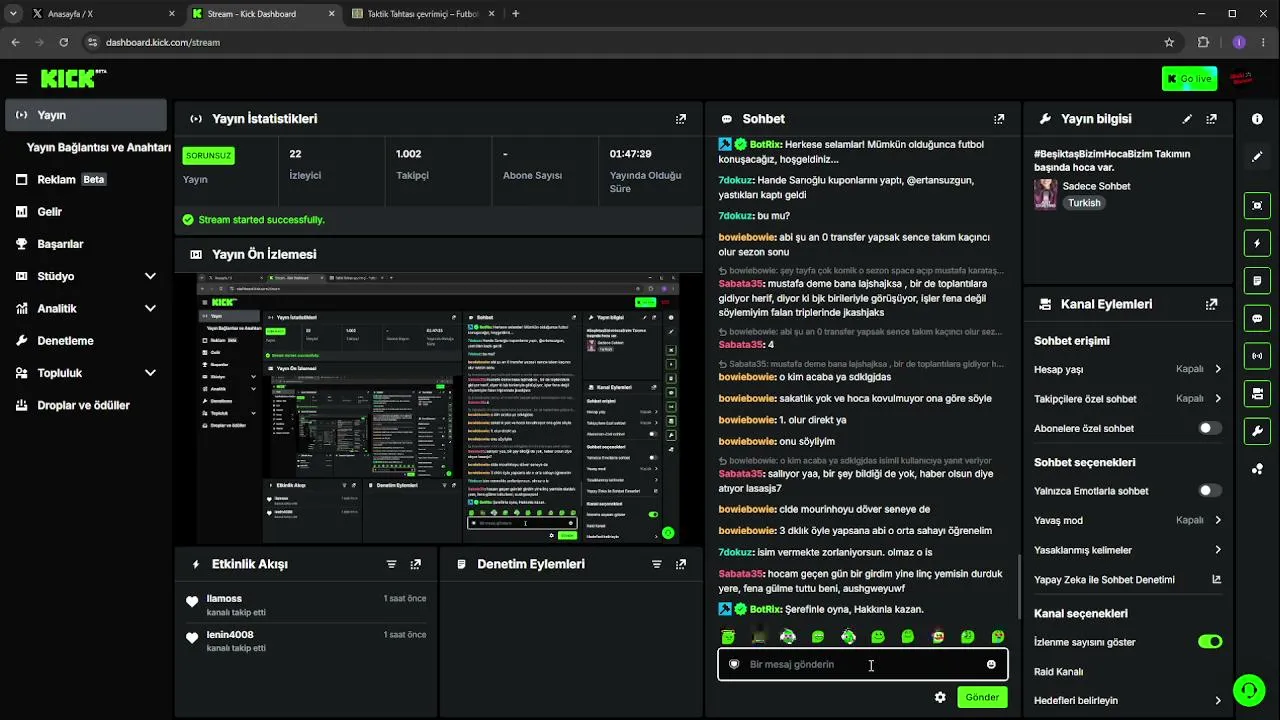1280x720 pixels.
Task: Open Droplar ve ödüller sidebar item
Action: pyautogui.click(x=85, y=405)
